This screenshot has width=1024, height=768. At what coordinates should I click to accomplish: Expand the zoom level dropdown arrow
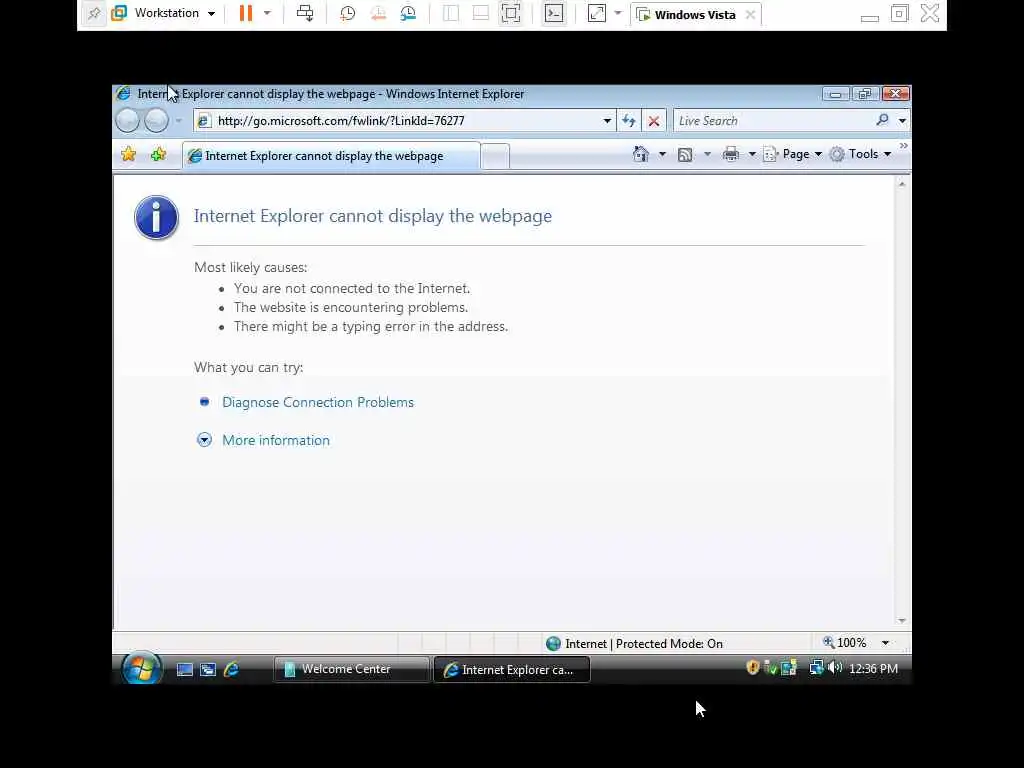click(x=885, y=643)
